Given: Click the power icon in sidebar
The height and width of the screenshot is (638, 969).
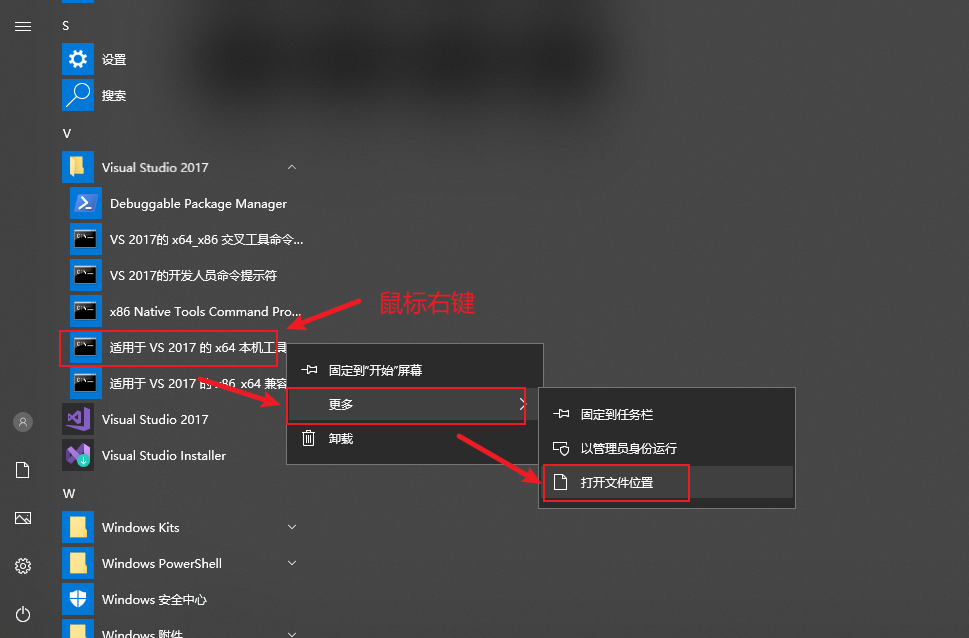Looking at the screenshot, I should click(x=23, y=614).
